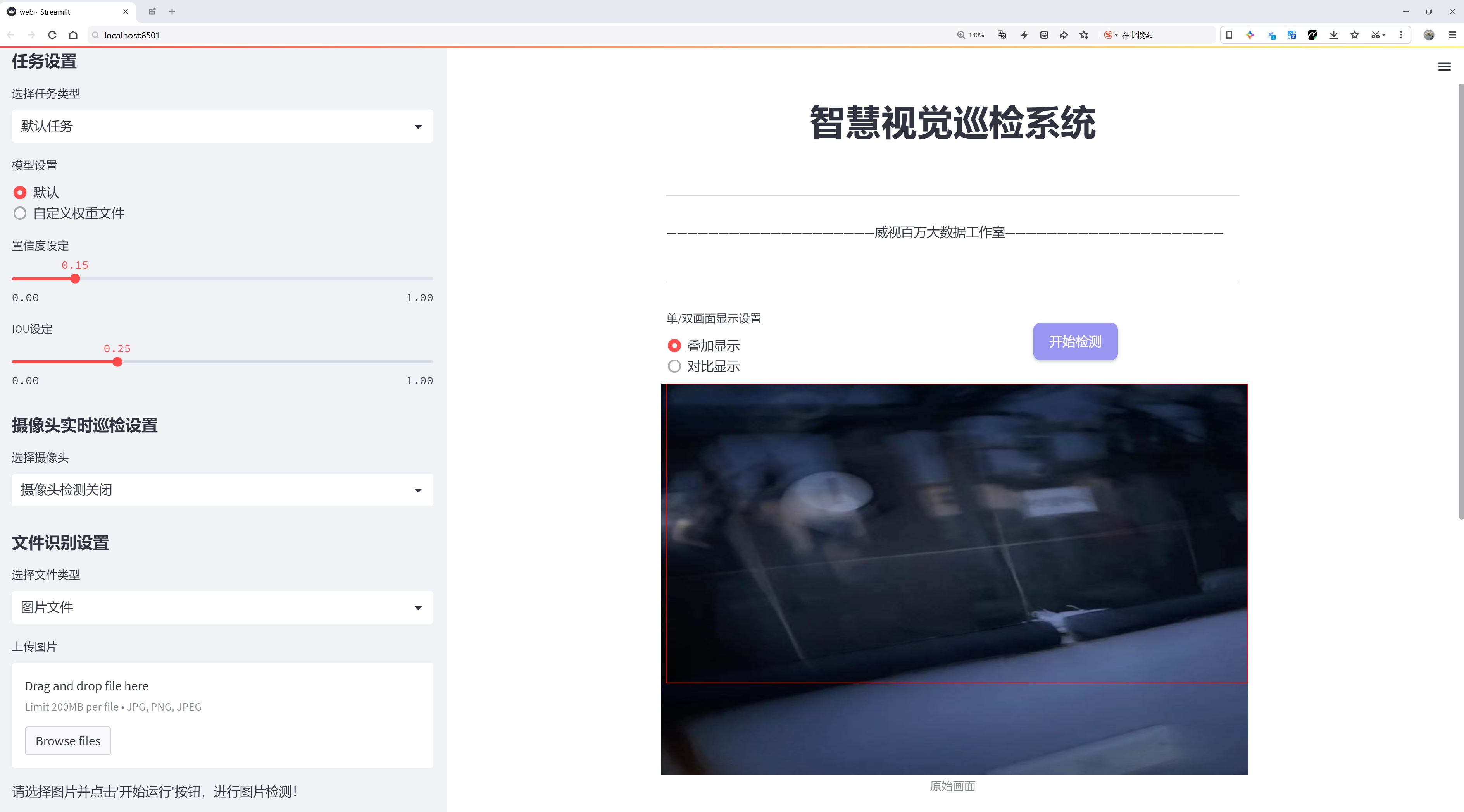The height and width of the screenshot is (812, 1464).
Task: Click the 原始画面 image caption
Action: click(x=952, y=786)
